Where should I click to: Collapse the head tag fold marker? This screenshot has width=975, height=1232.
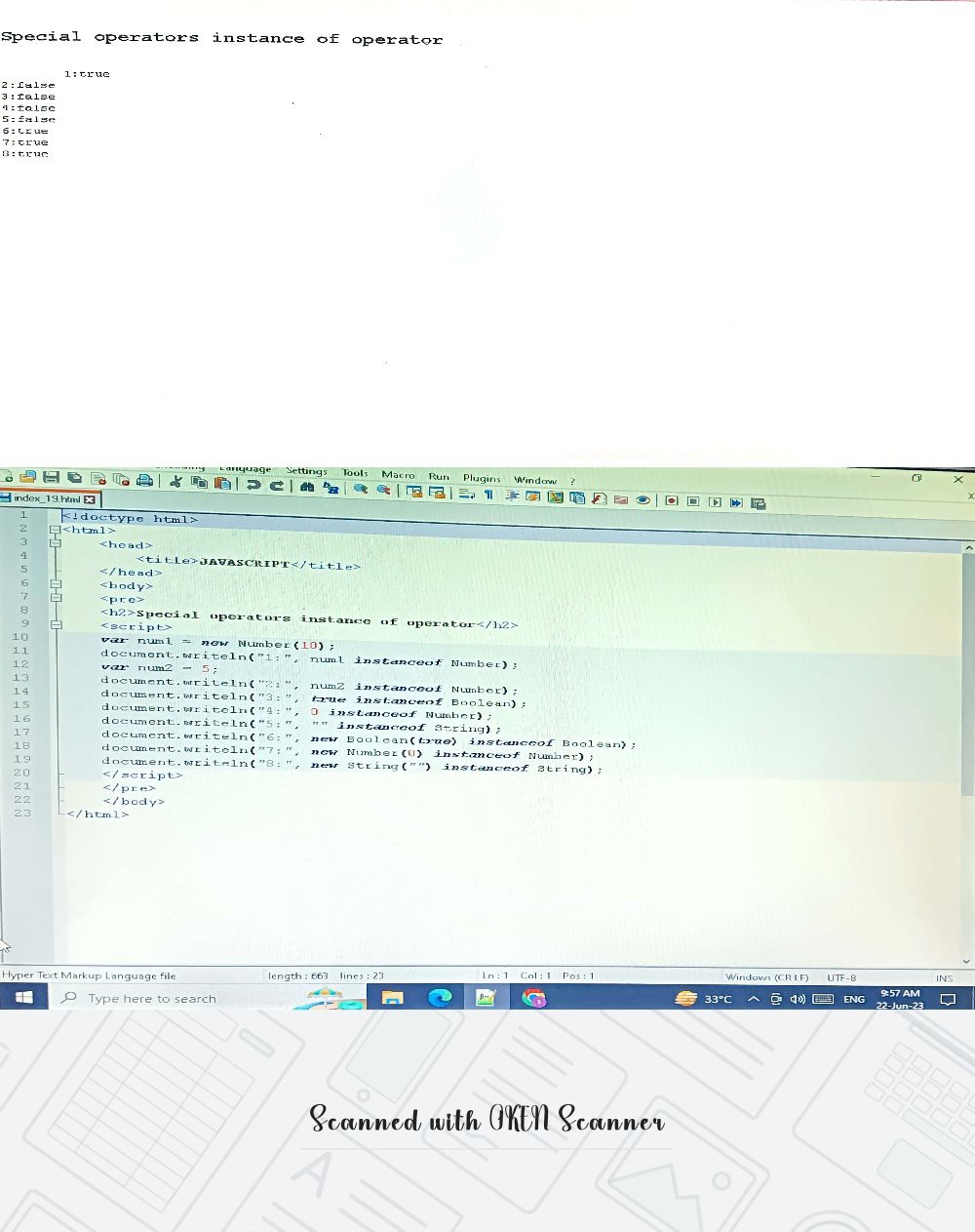(56, 544)
